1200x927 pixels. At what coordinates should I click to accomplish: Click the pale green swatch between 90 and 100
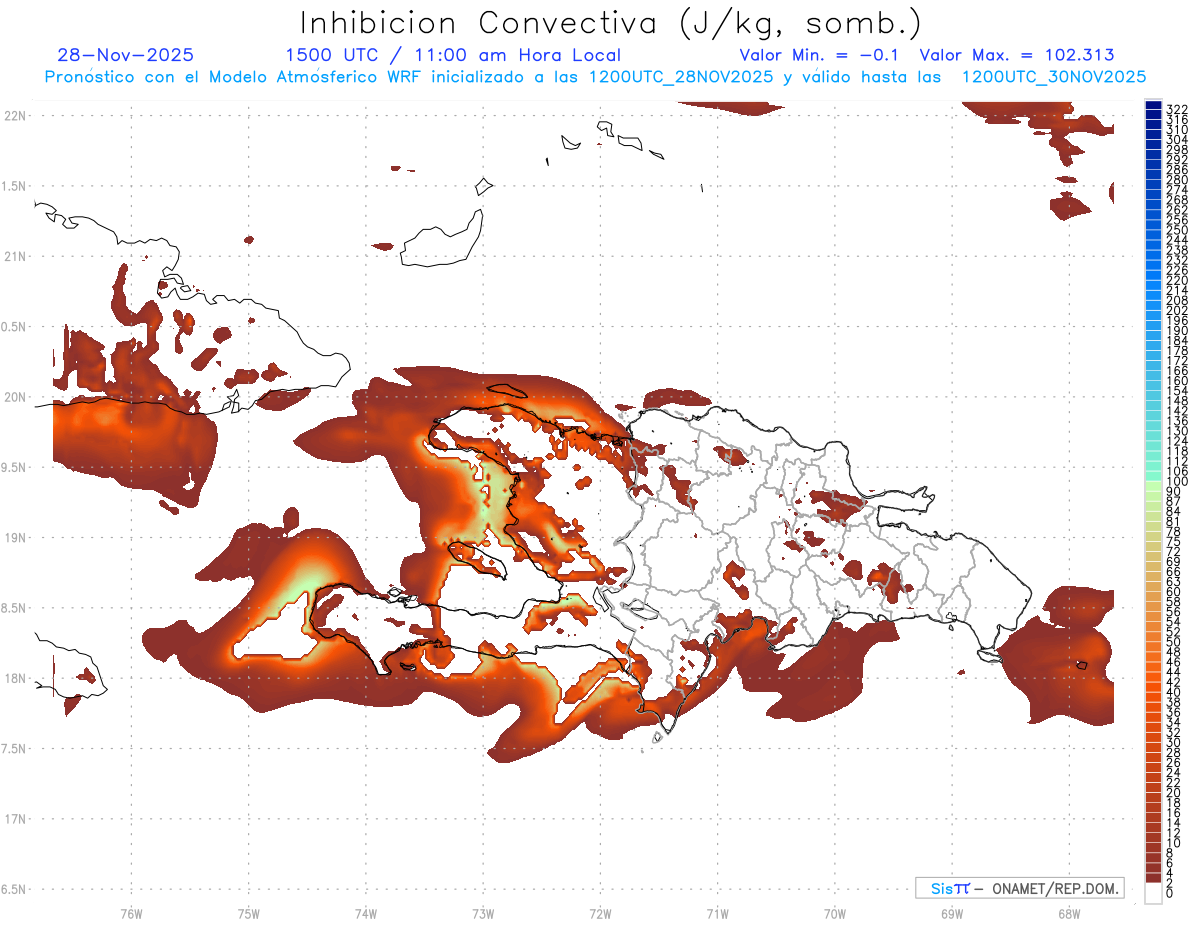(x=1153, y=487)
